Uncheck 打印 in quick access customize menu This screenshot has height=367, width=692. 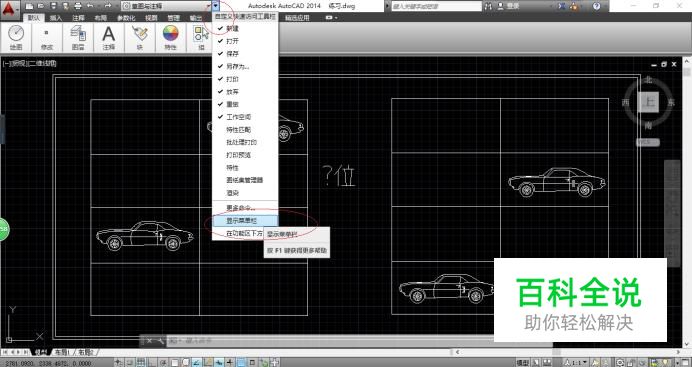(x=245, y=79)
